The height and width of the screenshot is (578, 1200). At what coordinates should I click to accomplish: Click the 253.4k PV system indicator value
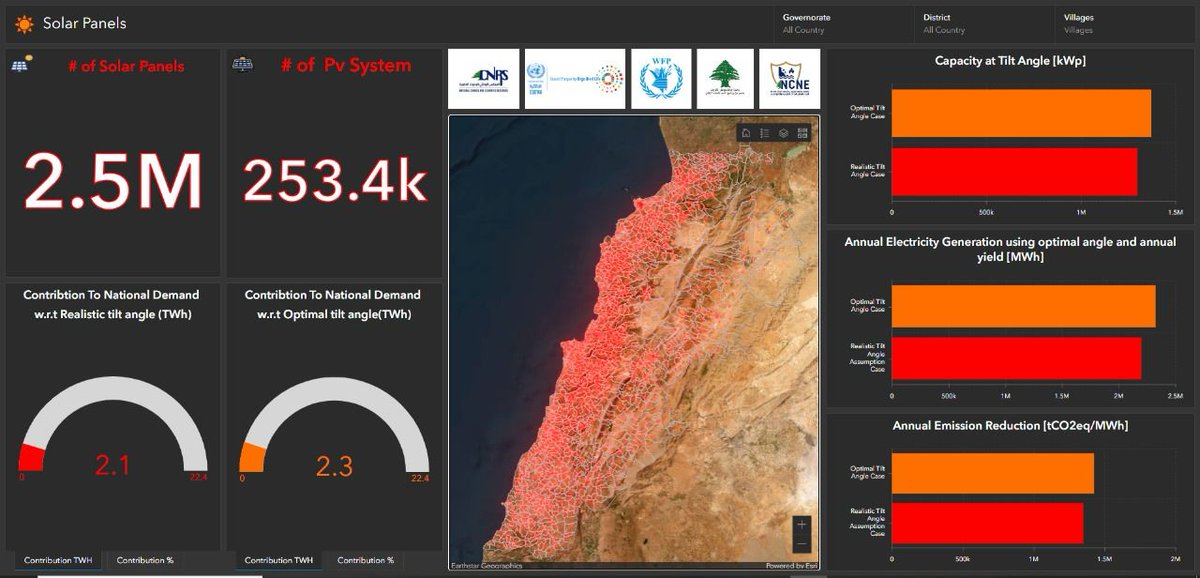pyautogui.click(x=335, y=181)
